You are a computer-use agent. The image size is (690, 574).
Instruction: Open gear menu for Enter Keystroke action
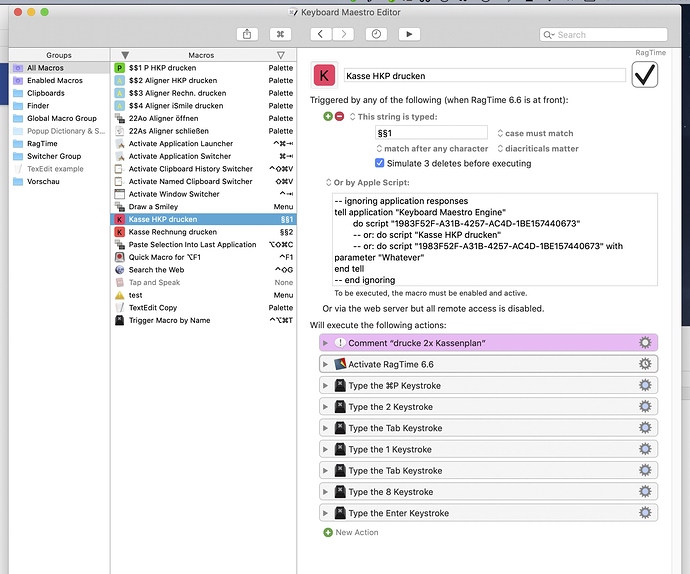click(x=645, y=512)
